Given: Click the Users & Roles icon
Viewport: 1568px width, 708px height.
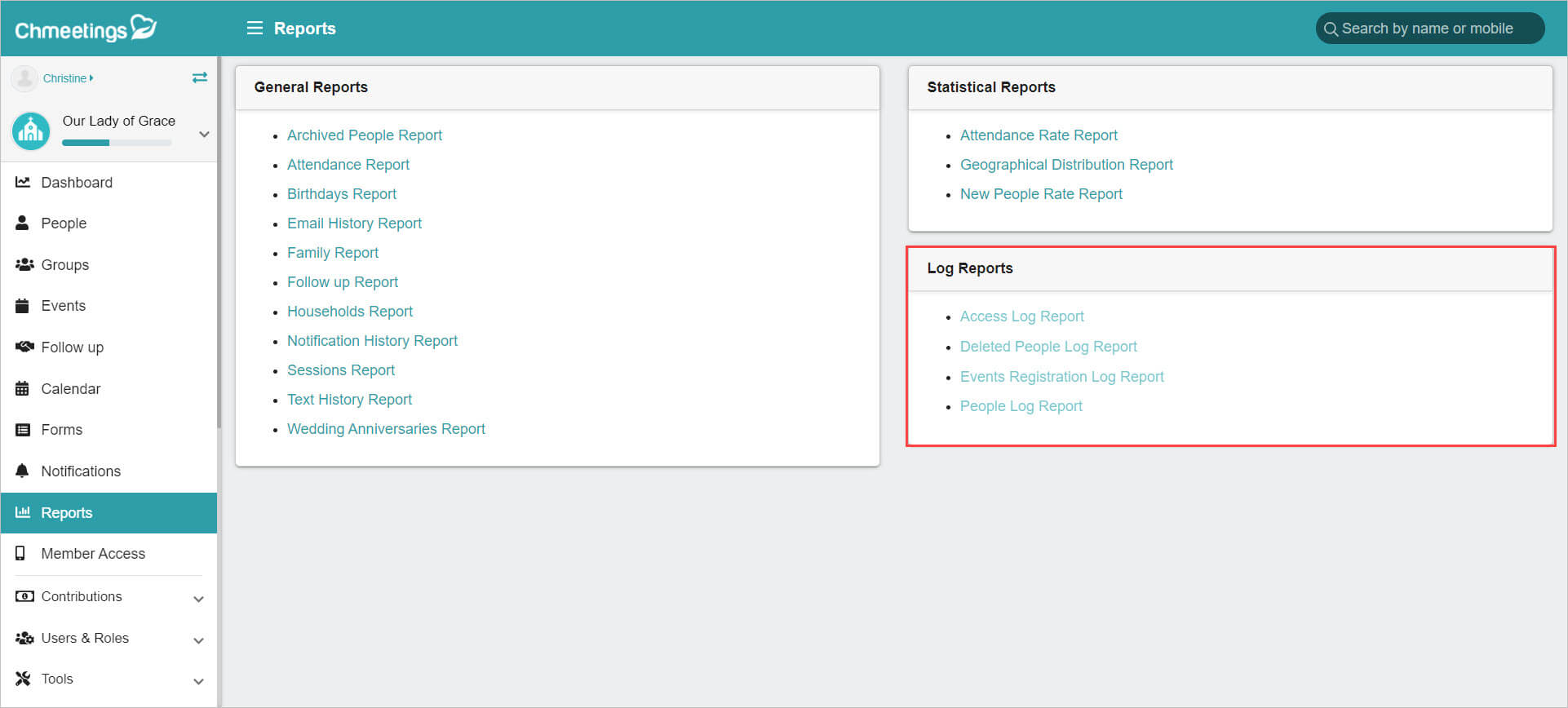Looking at the screenshot, I should [24, 638].
